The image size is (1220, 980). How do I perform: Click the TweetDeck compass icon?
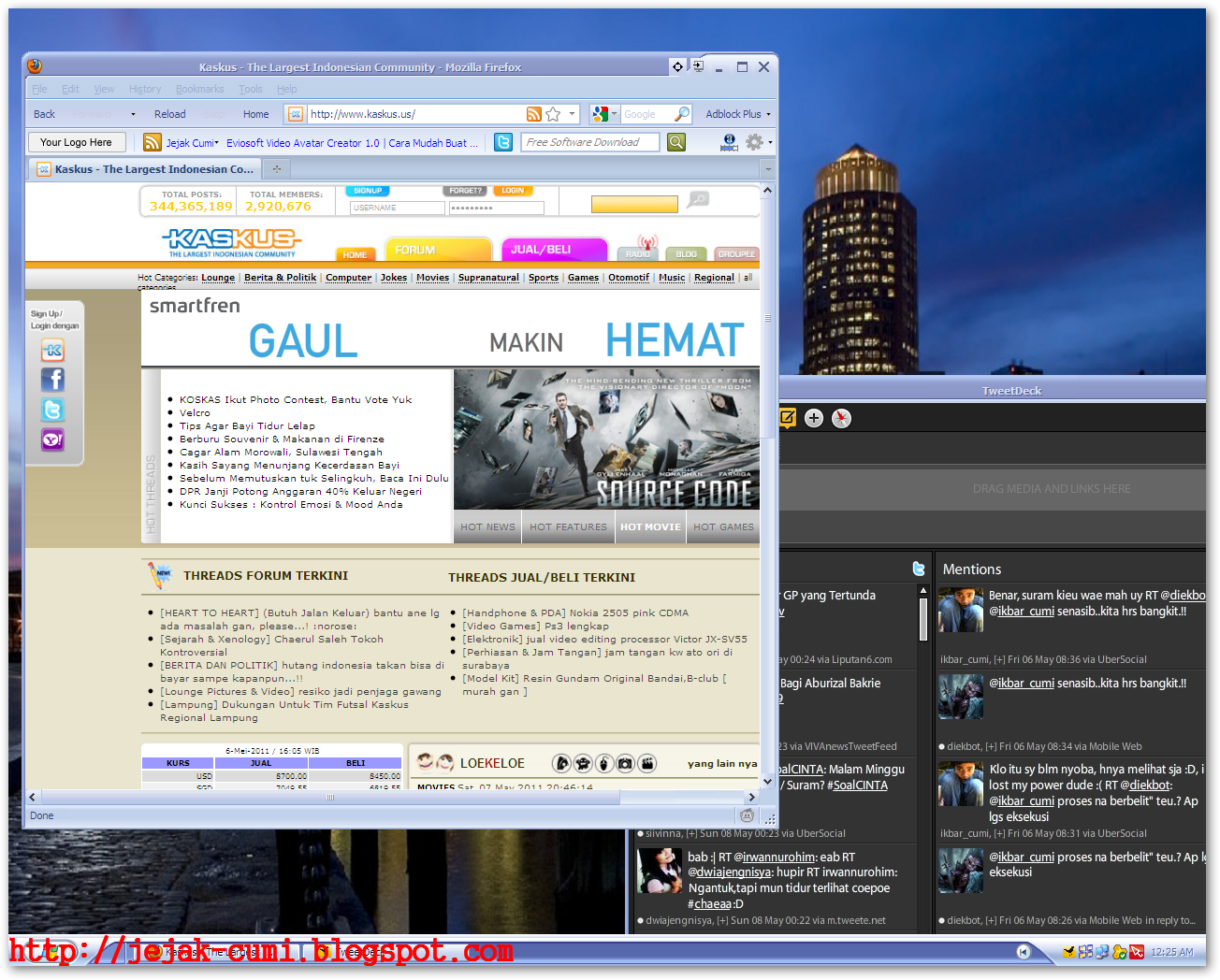[x=841, y=418]
